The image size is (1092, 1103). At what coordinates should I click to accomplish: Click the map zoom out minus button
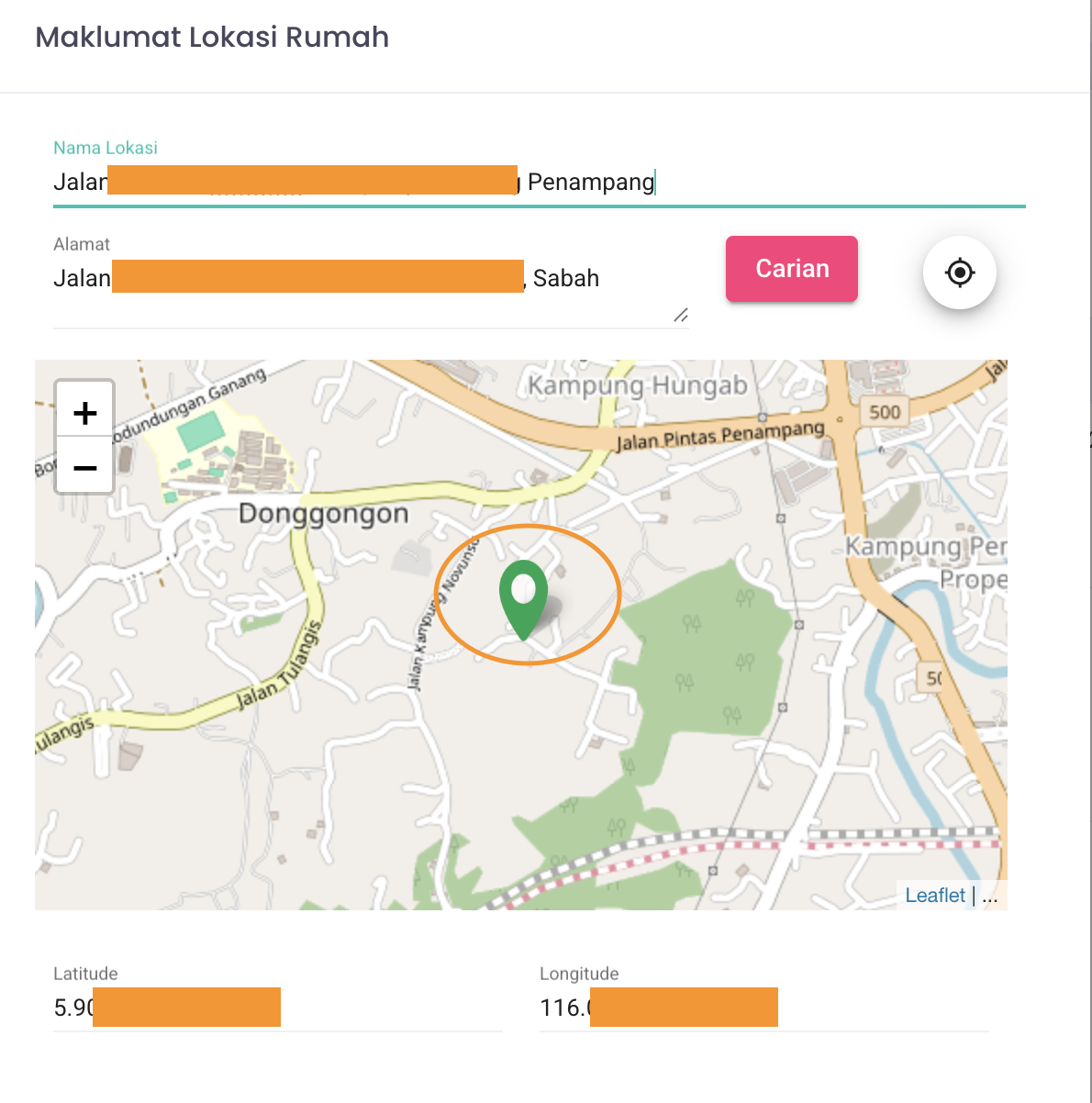click(84, 468)
